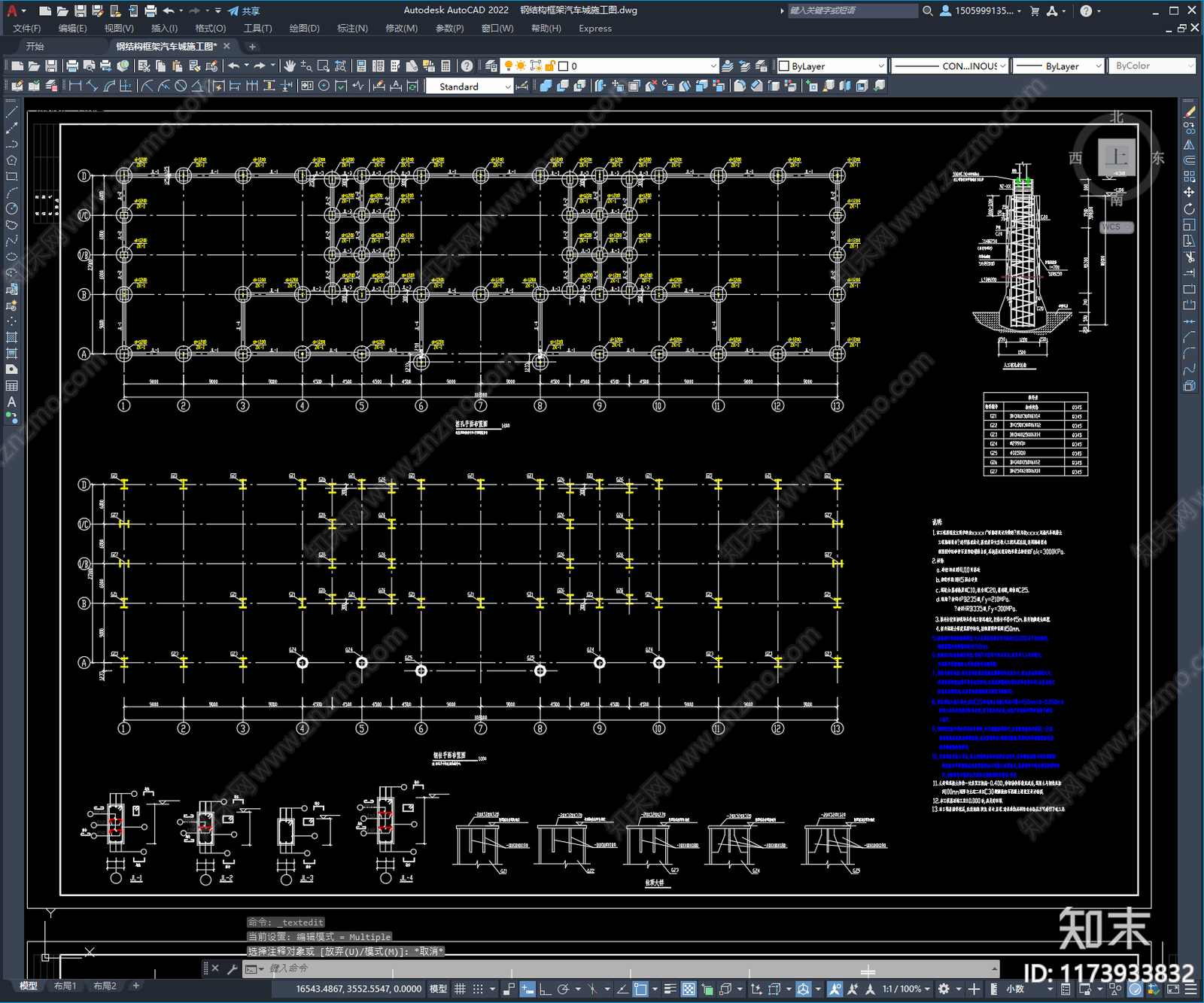The height and width of the screenshot is (1003, 1204).
Task: Open the 标注(N) menu
Action: point(352,29)
